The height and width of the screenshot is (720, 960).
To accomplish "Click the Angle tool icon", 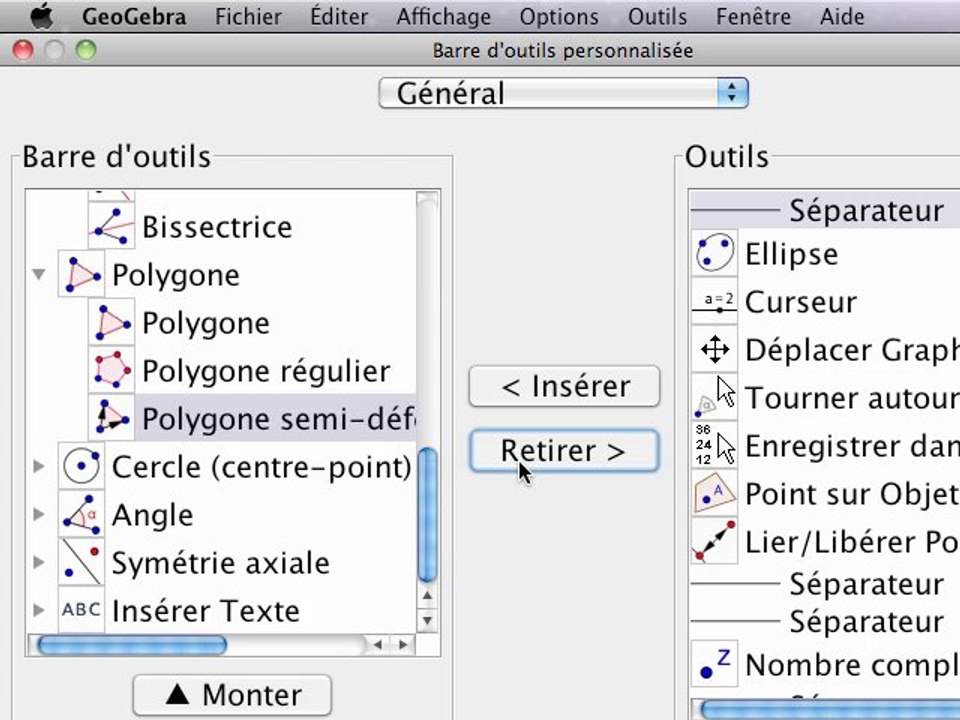I will (81, 514).
